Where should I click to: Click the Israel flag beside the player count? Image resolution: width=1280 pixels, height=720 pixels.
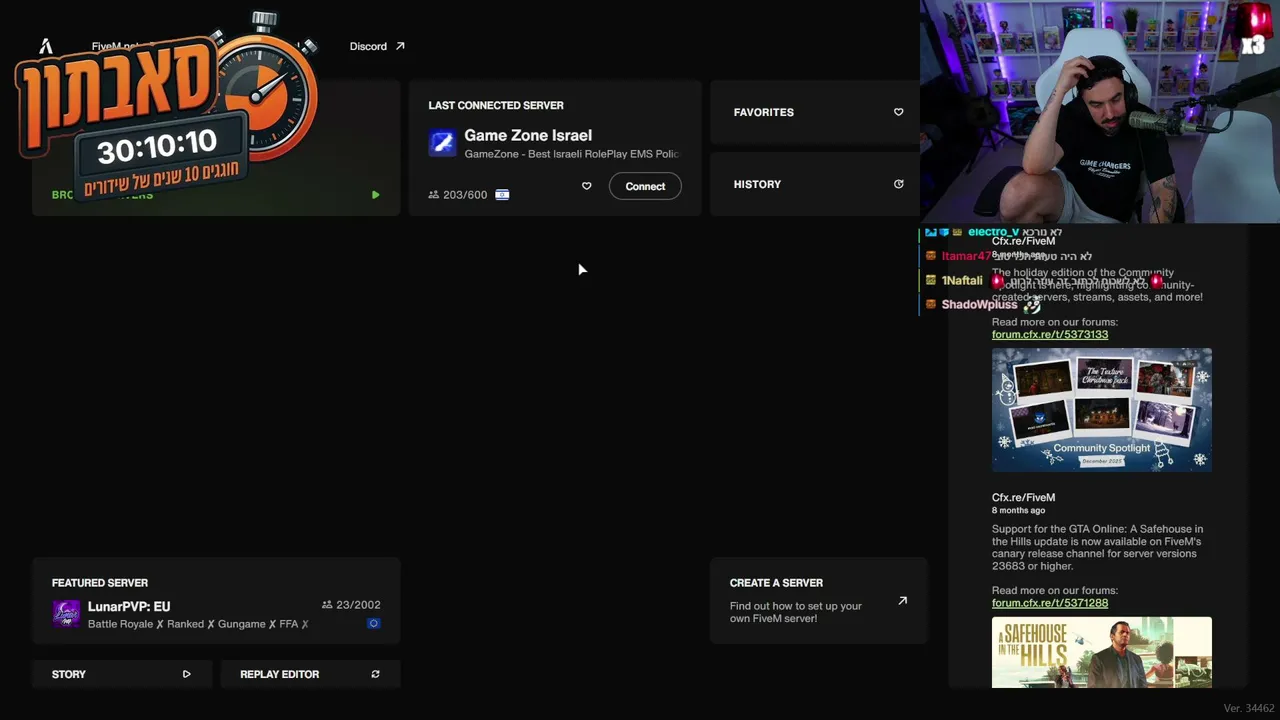tap(502, 195)
